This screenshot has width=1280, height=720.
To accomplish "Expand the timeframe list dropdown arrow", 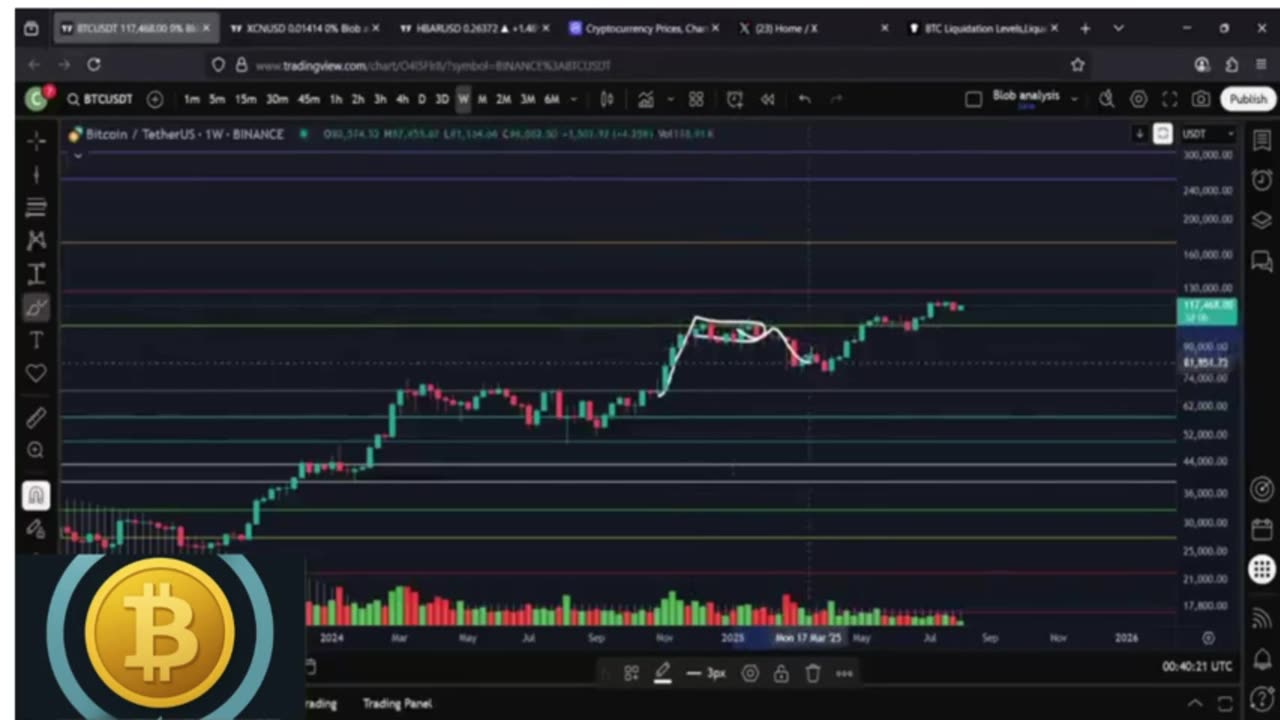I will (574, 99).
